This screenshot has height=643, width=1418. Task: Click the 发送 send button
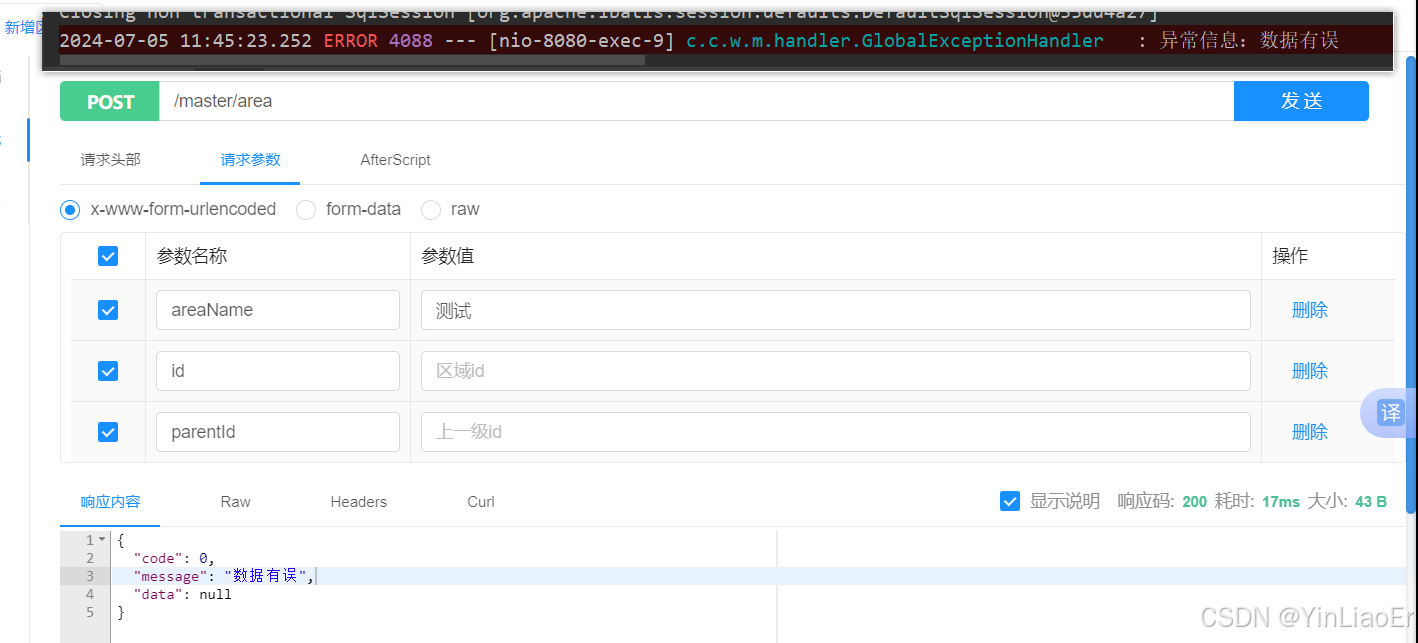click(x=1301, y=101)
